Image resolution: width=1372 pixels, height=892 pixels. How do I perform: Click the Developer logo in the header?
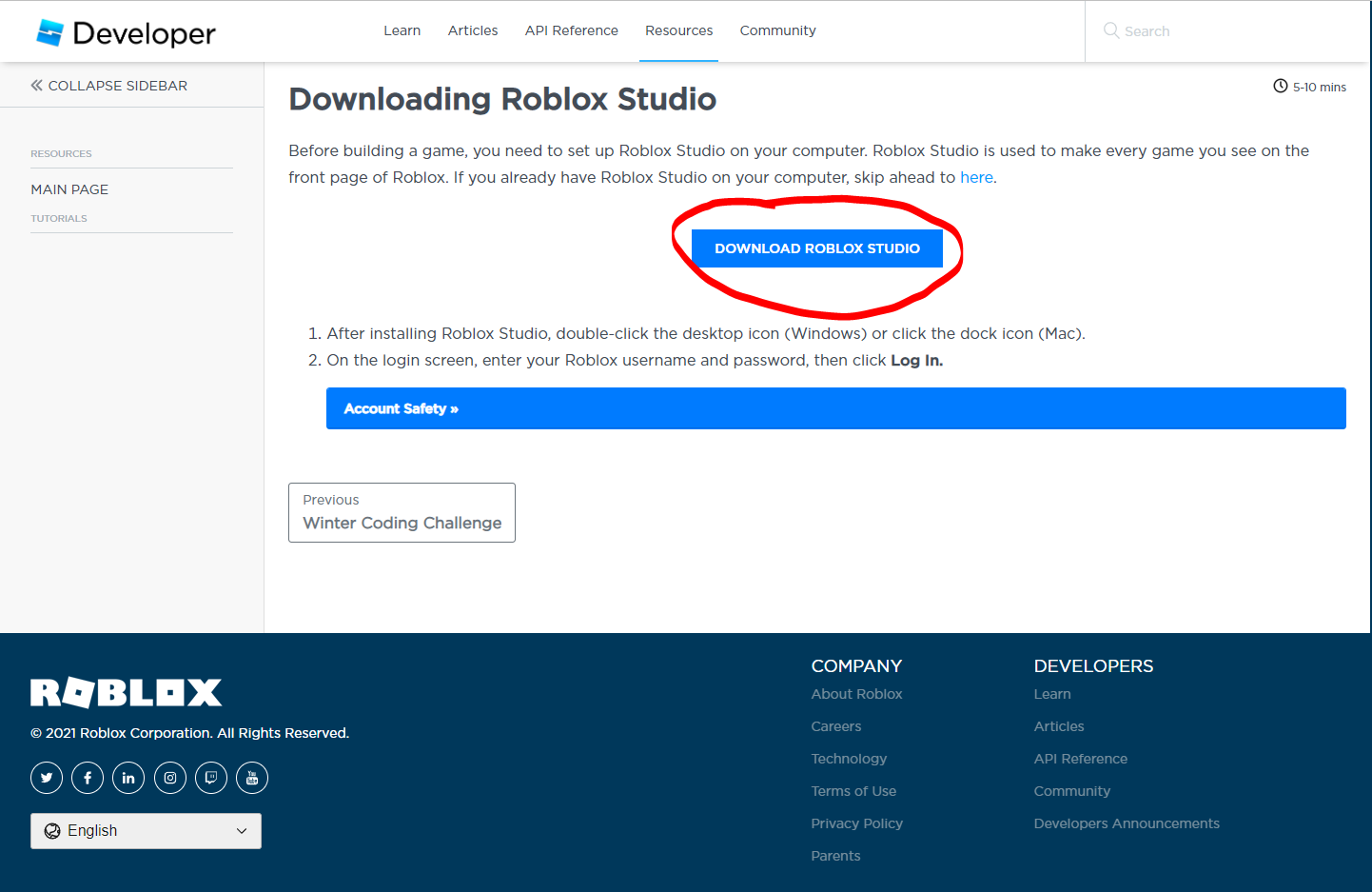(124, 30)
